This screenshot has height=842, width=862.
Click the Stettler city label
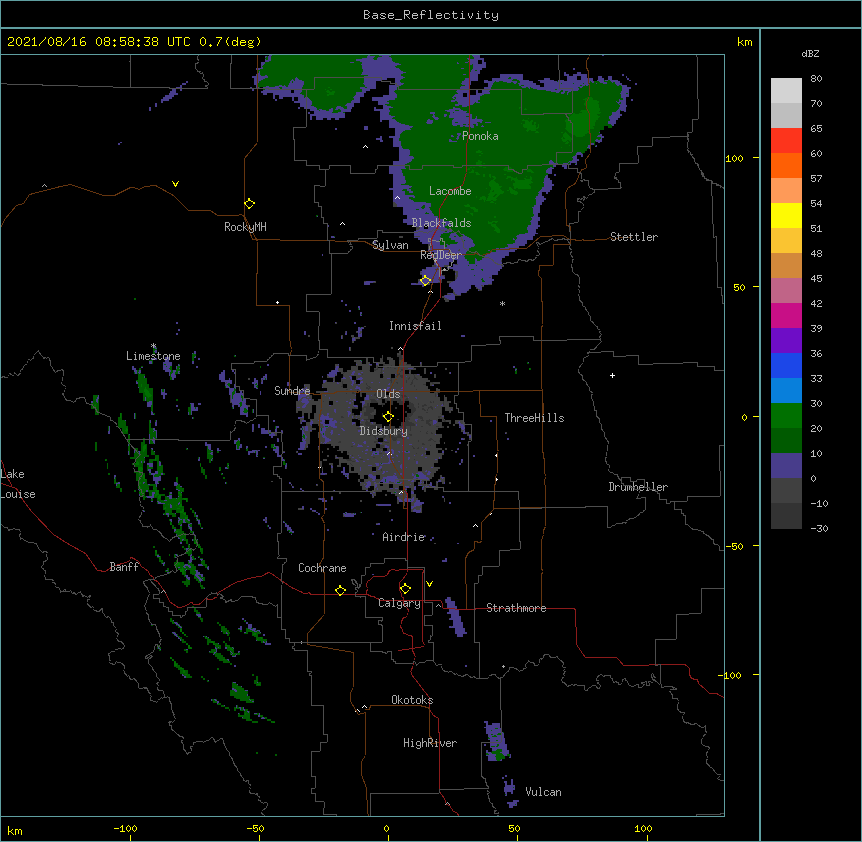pyautogui.click(x=634, y=237)
